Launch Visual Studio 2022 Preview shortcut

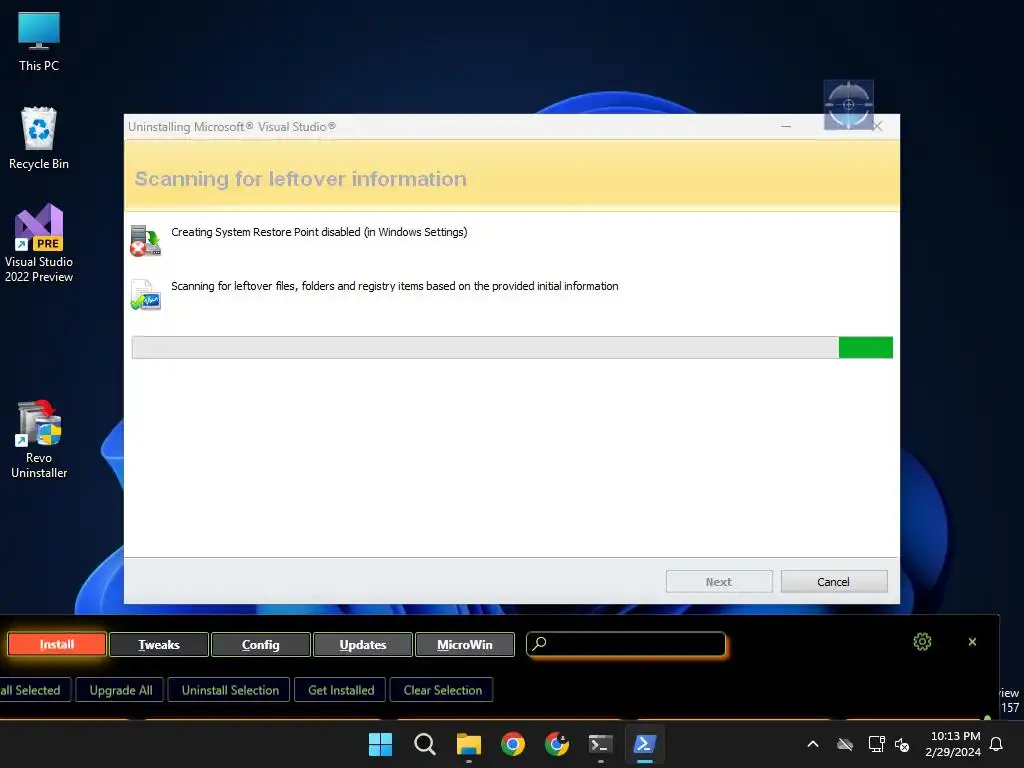pos(39,243)
